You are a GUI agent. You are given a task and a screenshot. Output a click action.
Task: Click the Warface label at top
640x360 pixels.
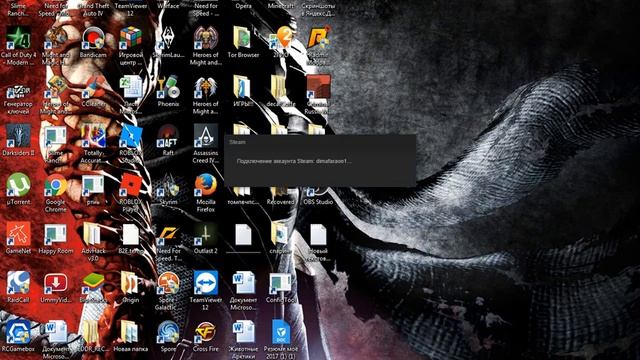[168, 6]
